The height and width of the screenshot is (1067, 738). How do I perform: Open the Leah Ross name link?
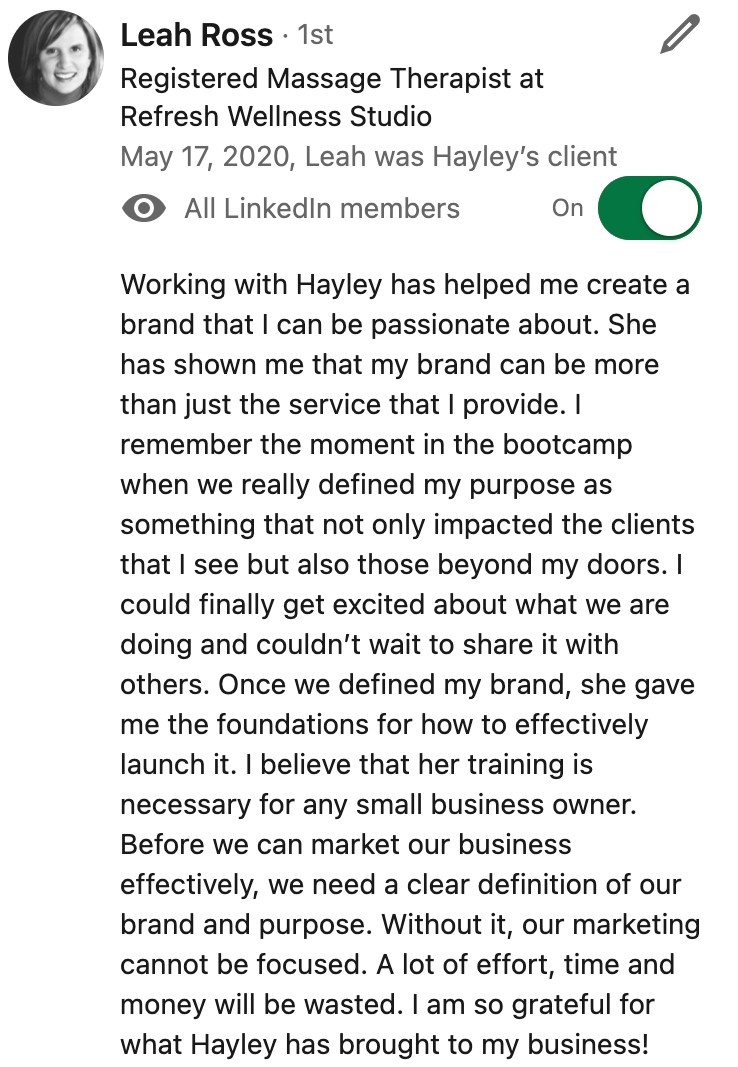[x=197, y=35]
